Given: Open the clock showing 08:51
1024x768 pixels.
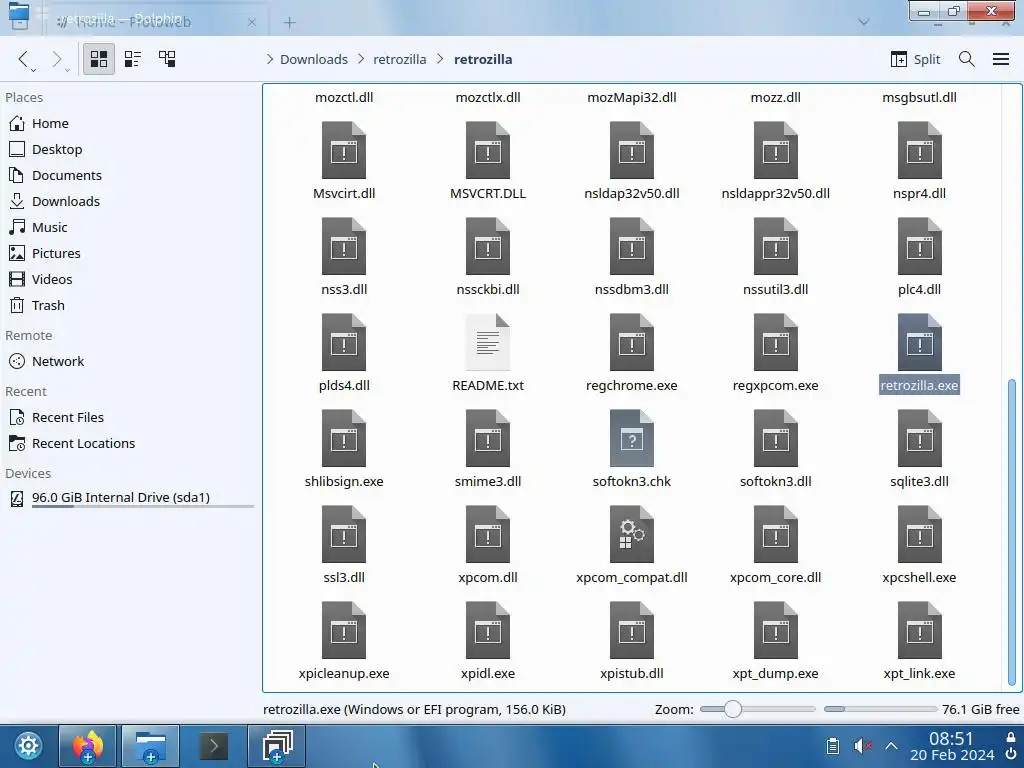Looking at the screenshot, I should (x=952, y=746).
